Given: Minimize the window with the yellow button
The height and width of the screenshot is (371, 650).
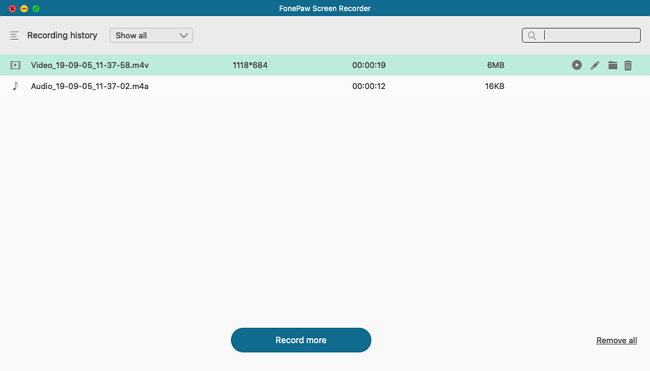Looking at the screenshot, I should coord(24,8).
